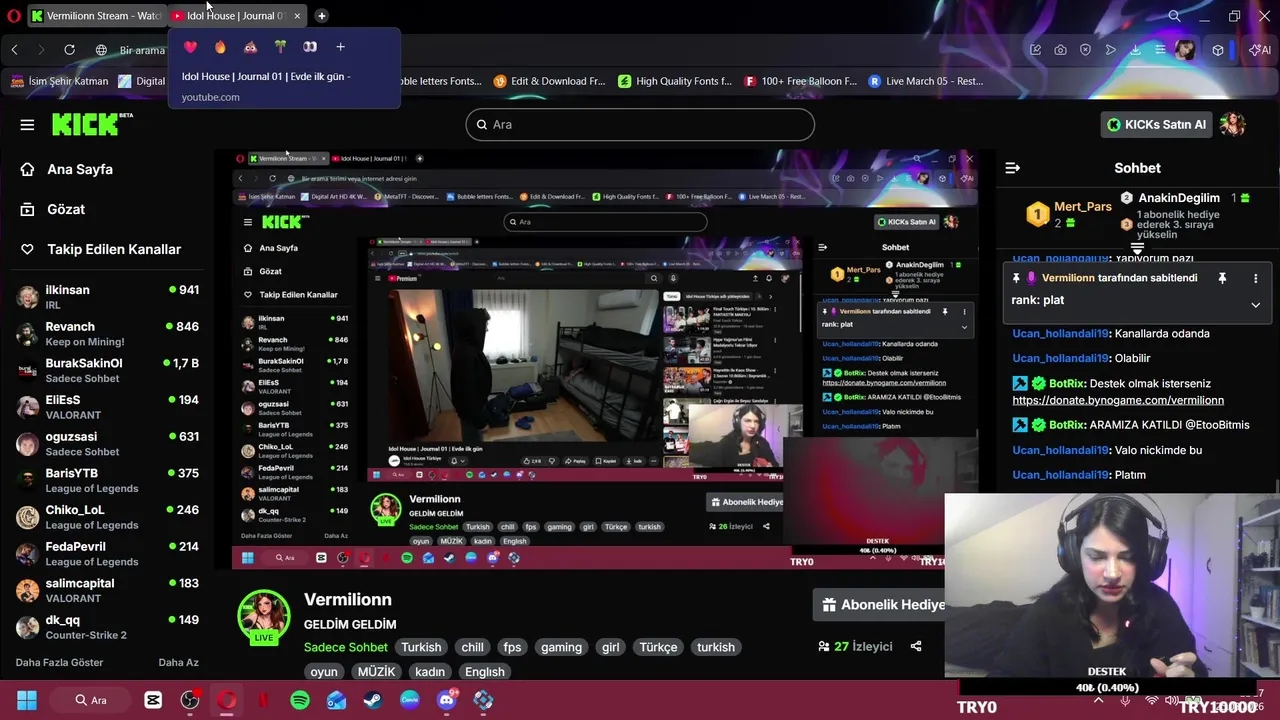Add the heart emoji reaction to the tab
The image size is (1280, 720).
190,47
